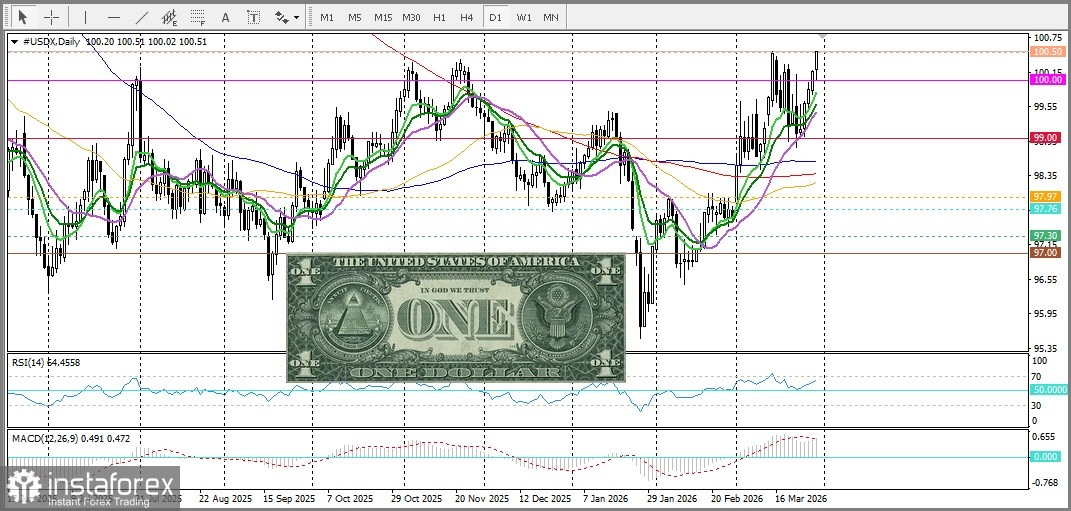Click the Arrows objects icon
Screen dimensions: 1071x511
(x=281, y=17)
